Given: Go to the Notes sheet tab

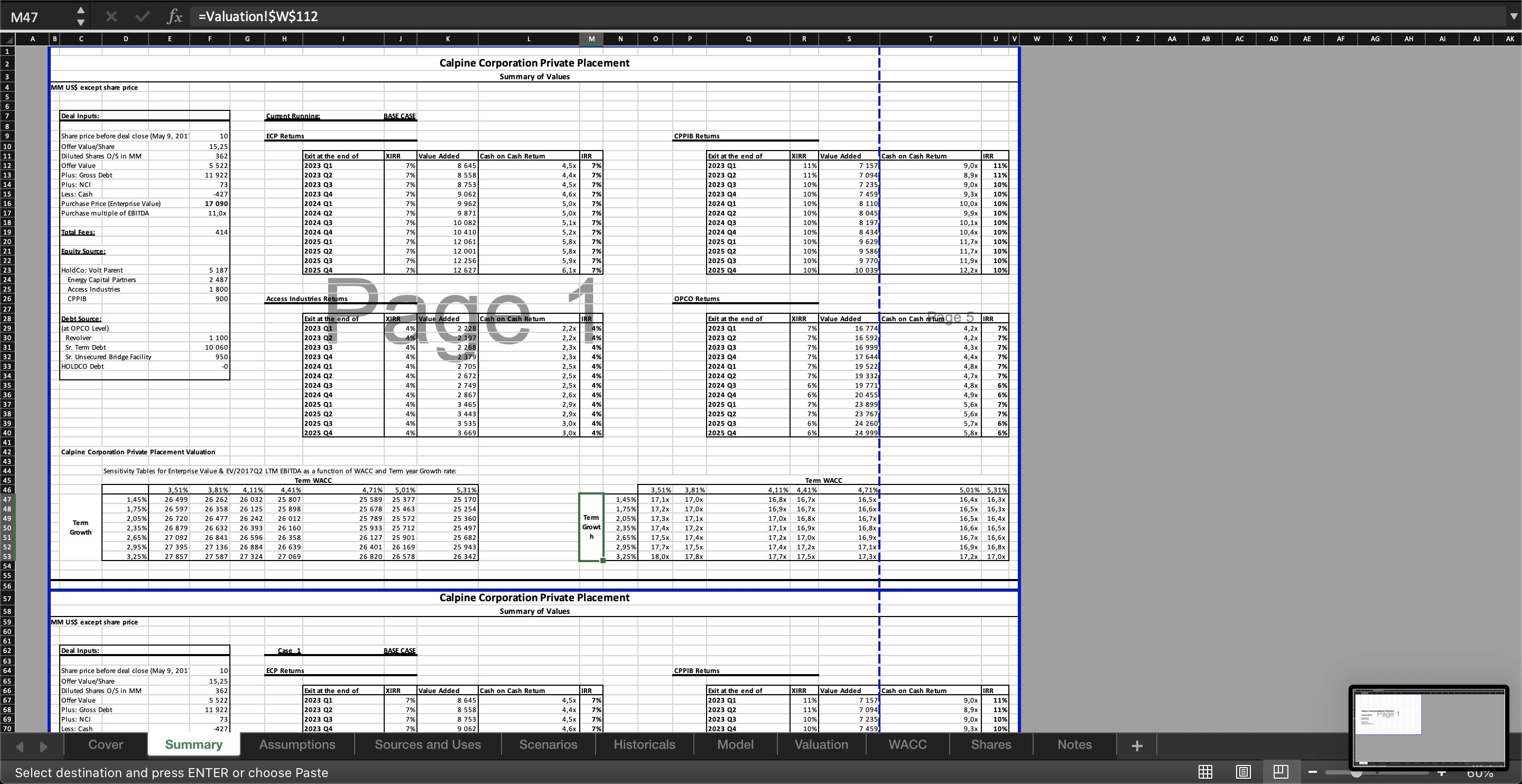Looking at the screenshot, I should click(x=1075, y=744).
